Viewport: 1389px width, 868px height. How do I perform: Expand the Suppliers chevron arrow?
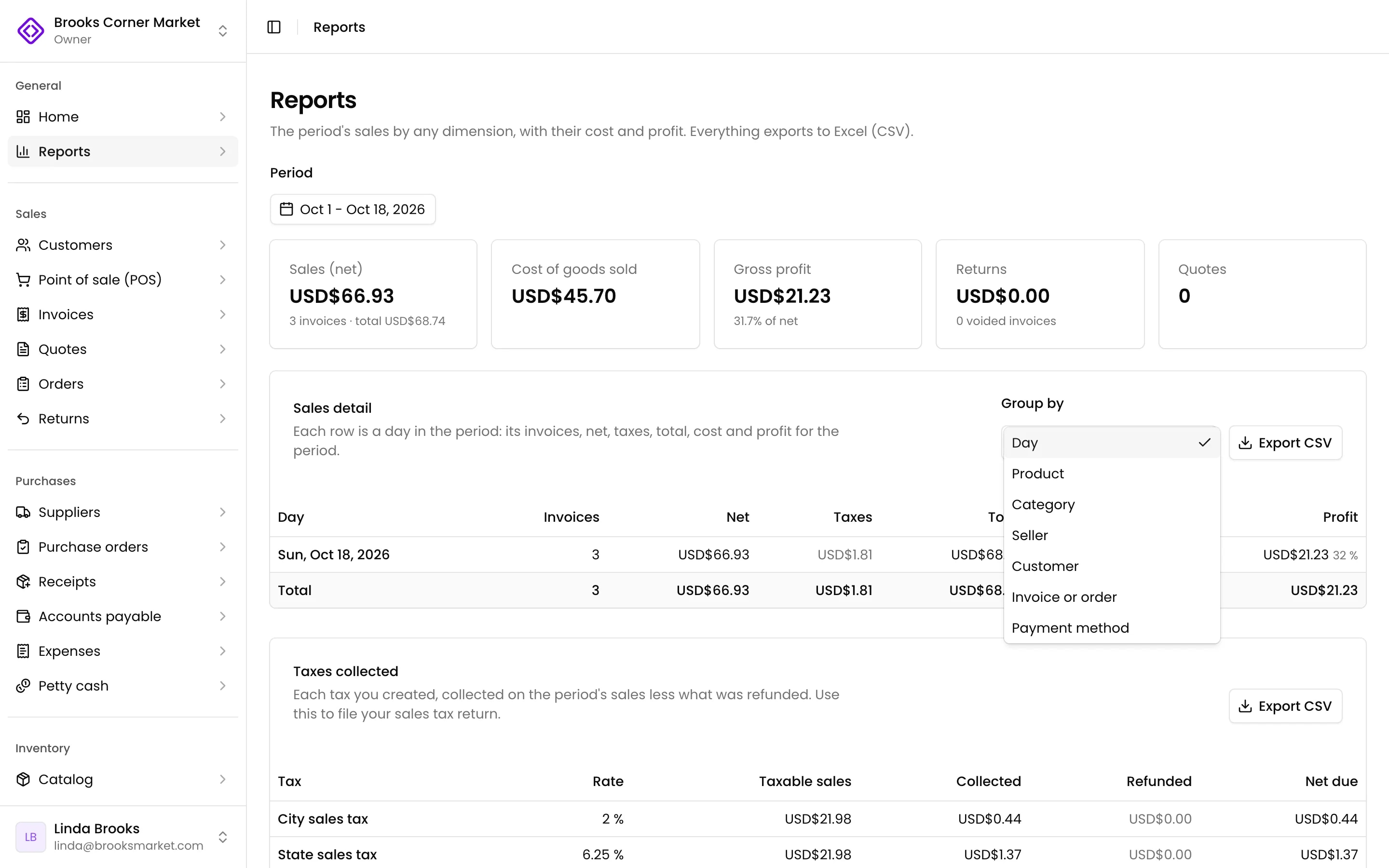223,512
